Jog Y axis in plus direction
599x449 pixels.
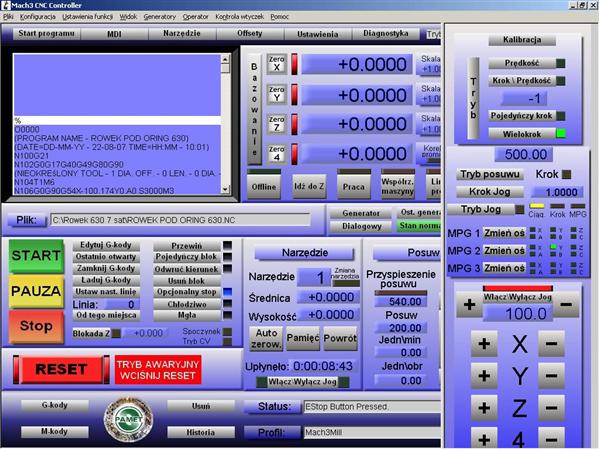point(484,376)
